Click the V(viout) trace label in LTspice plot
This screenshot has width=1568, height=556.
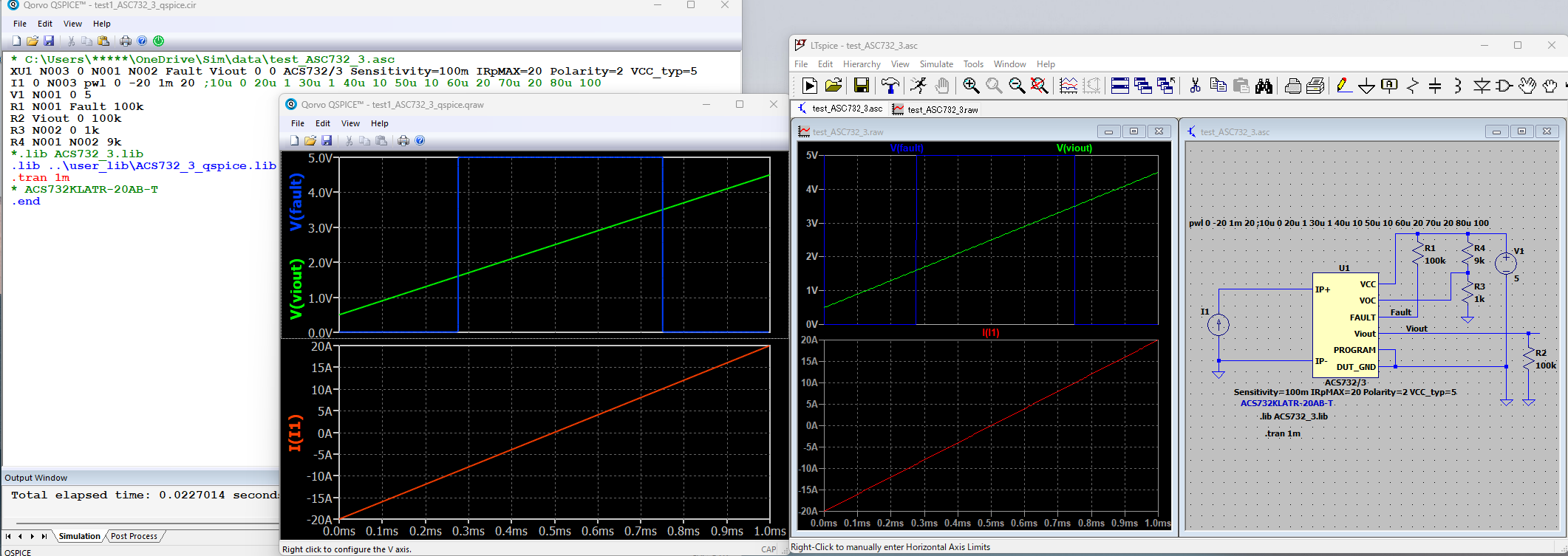tap(1074, 148)
